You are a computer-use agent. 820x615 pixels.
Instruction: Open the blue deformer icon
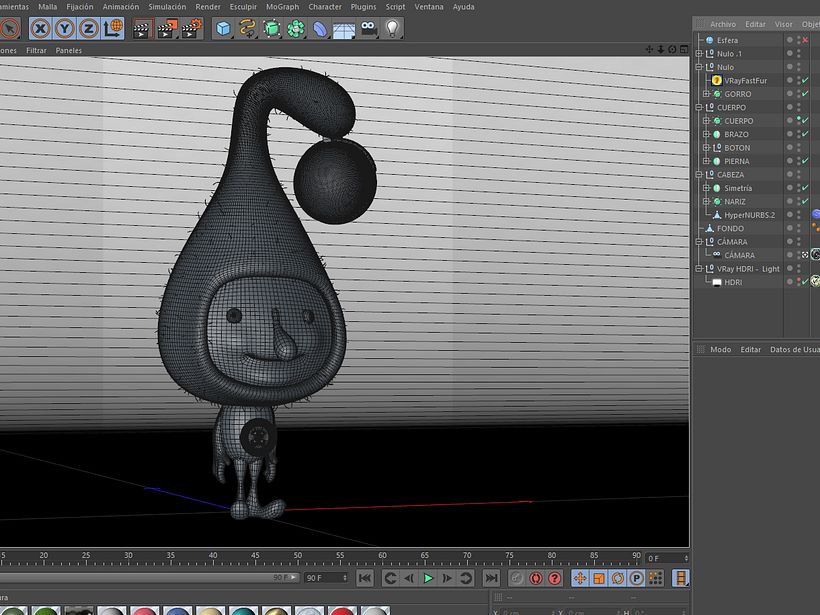(320, 29)
